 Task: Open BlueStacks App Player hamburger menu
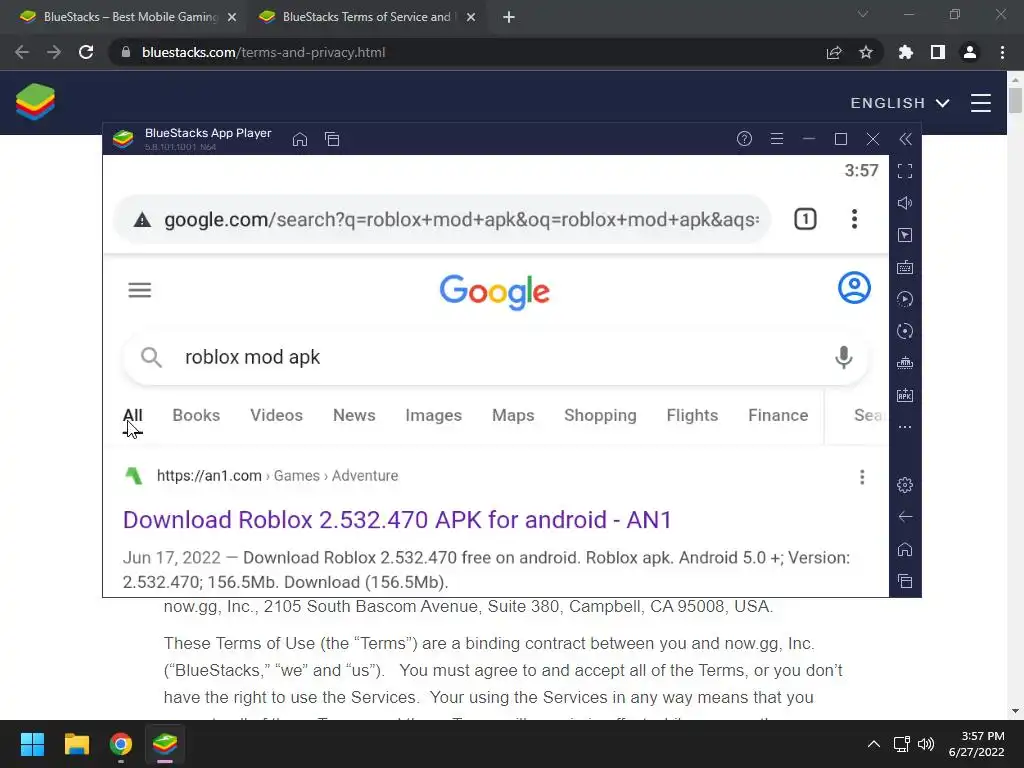(776, 138)
